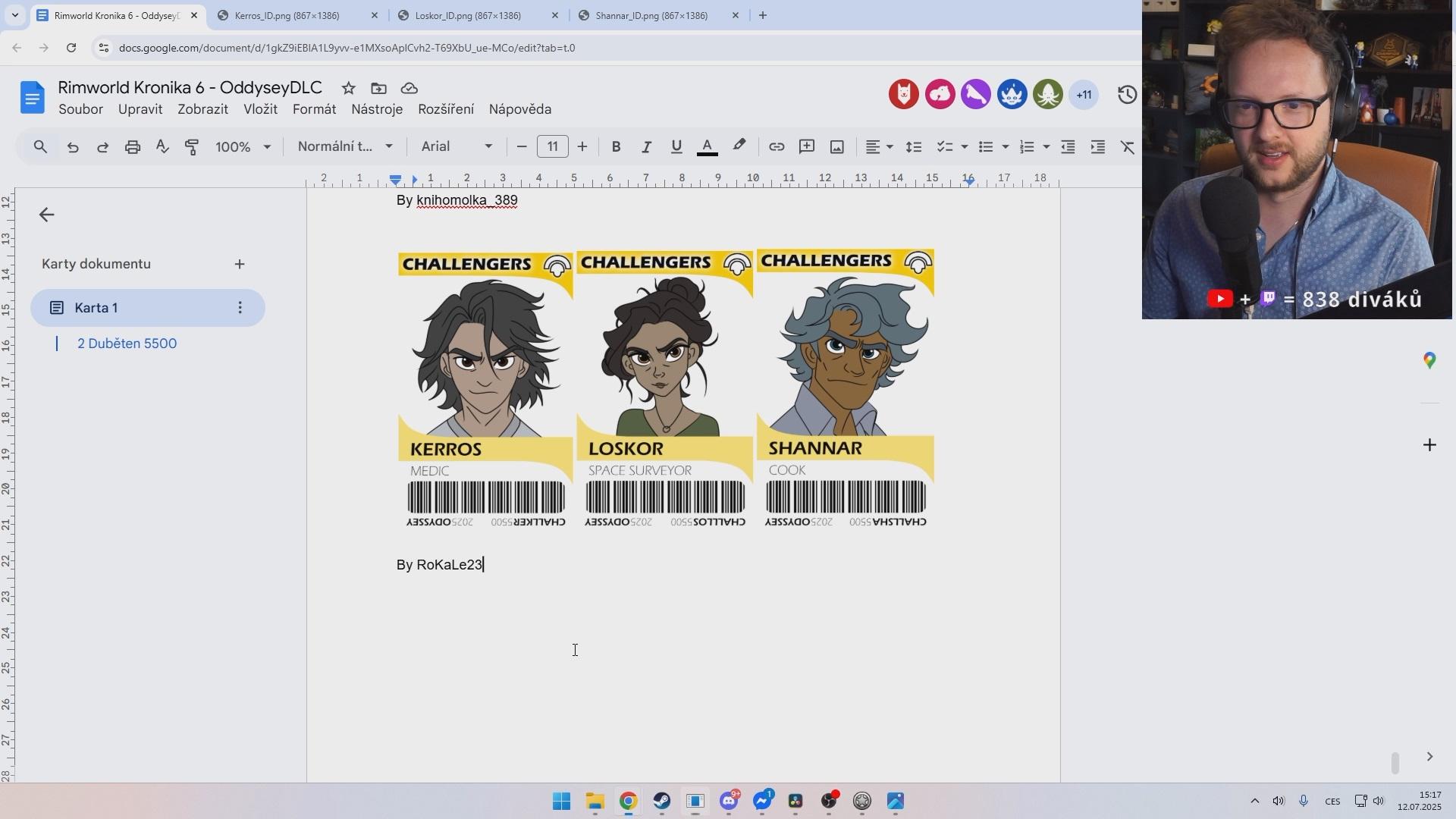Star the document
The image size is (1456, 819).
coord(348,88)
